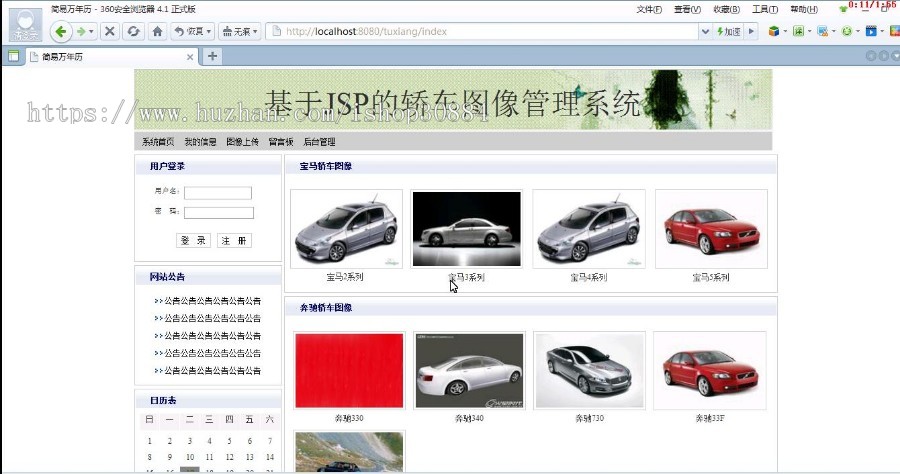Expand the address bar history dropdown arrow
This screenshot has width=900, height=474.
pos(705,32)
